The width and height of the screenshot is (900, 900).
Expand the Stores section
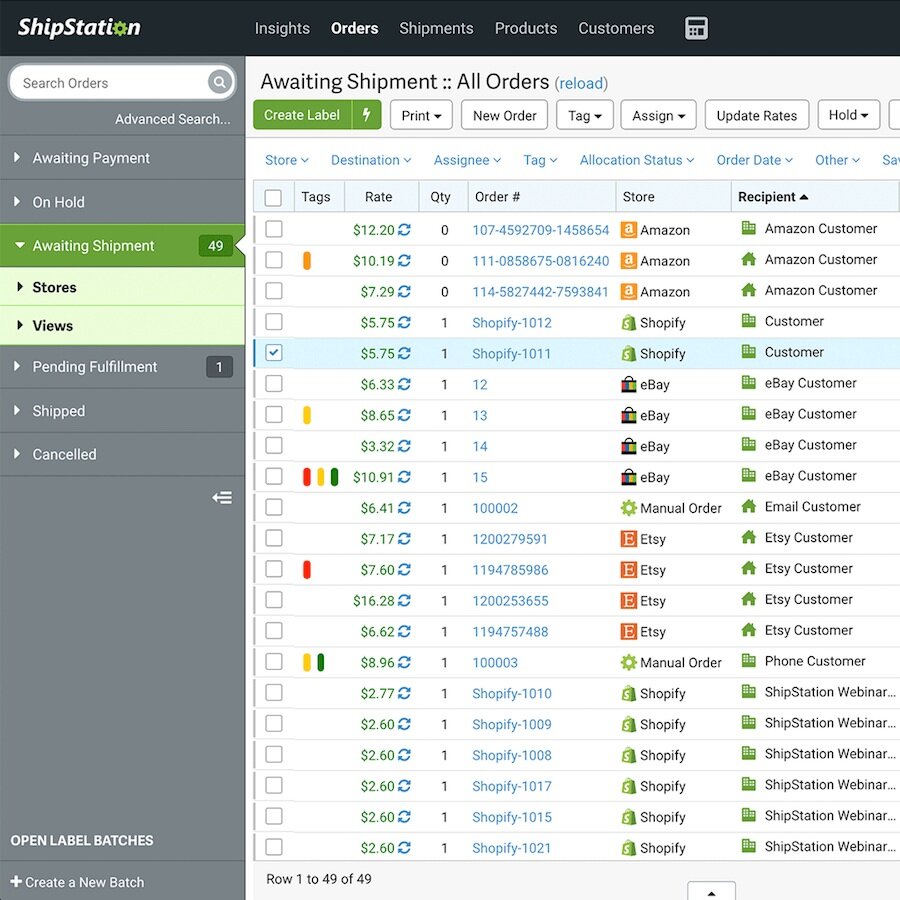(123, 287)
